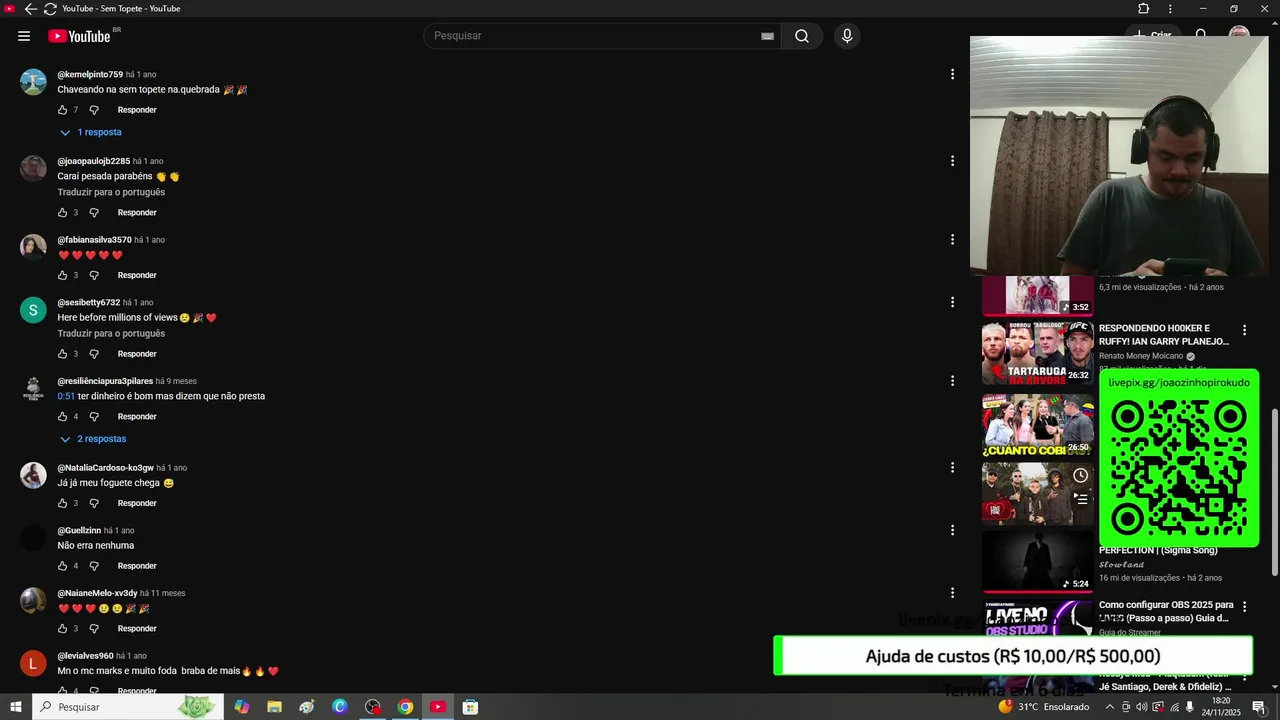Screen dimensions: 1280x720
Task: Click the magnifier search button
Action: pos(802,36)
